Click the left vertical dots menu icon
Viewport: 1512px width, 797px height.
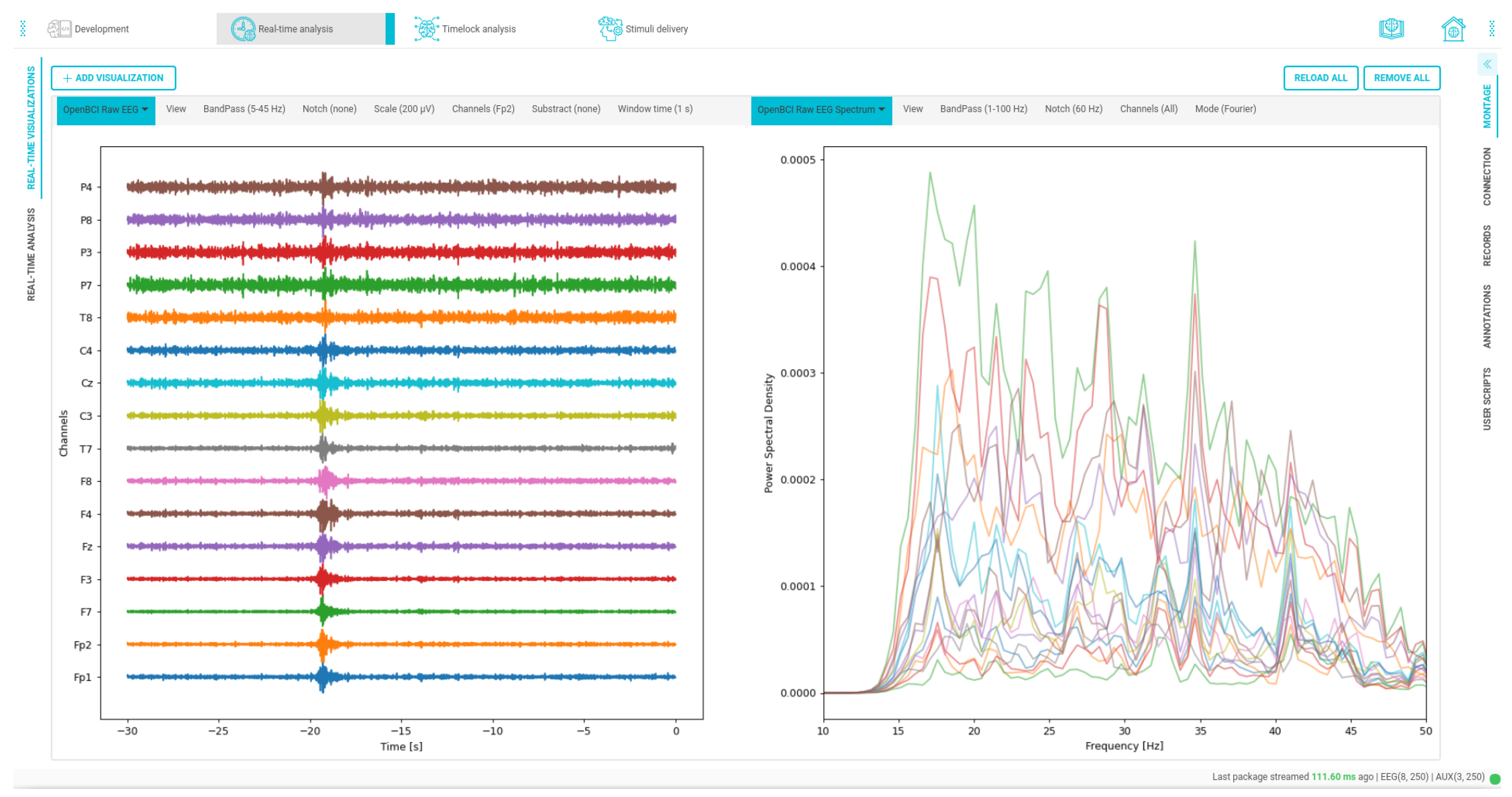23,29
